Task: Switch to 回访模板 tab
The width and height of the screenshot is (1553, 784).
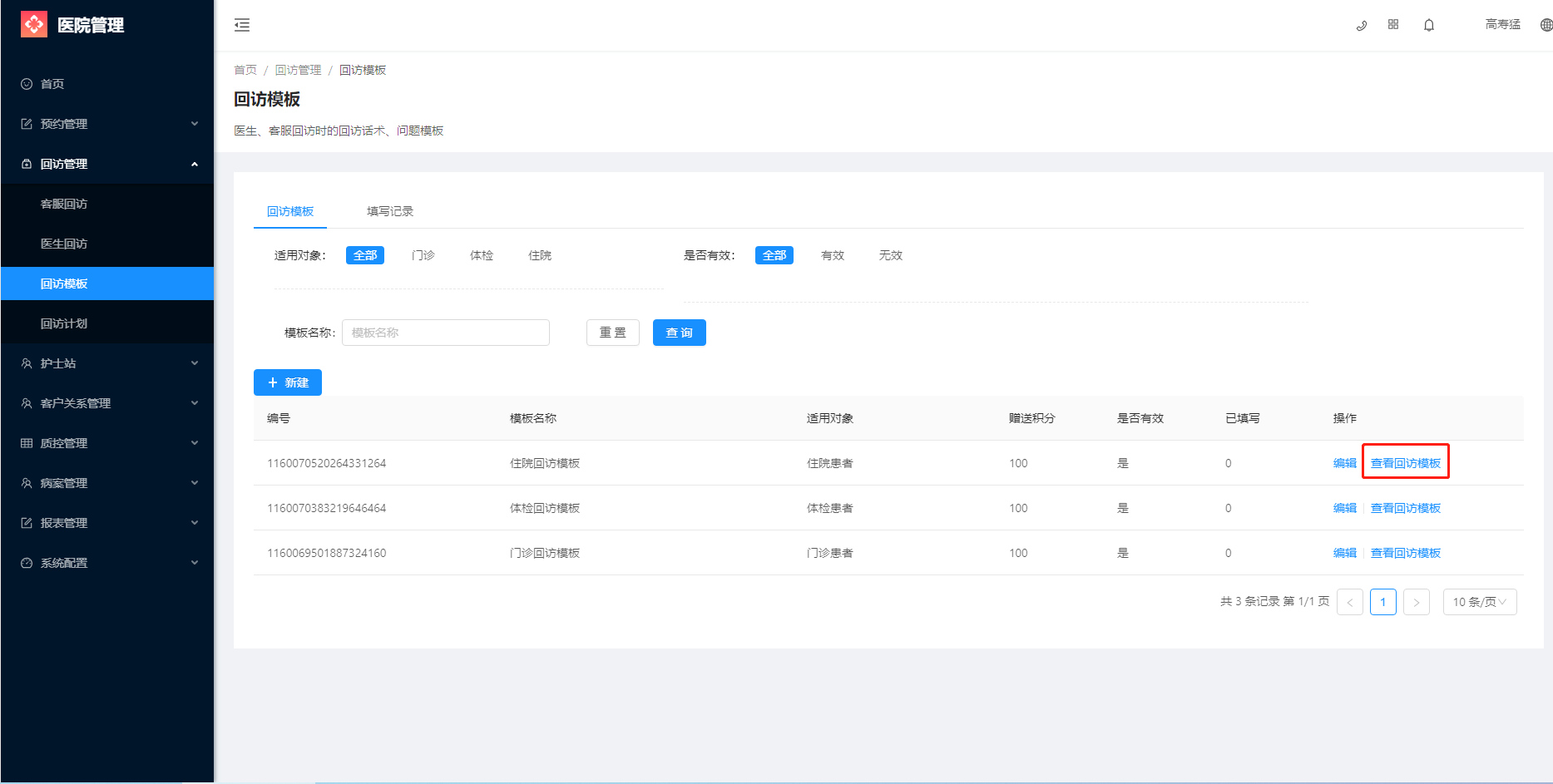Action: (290, 211)
